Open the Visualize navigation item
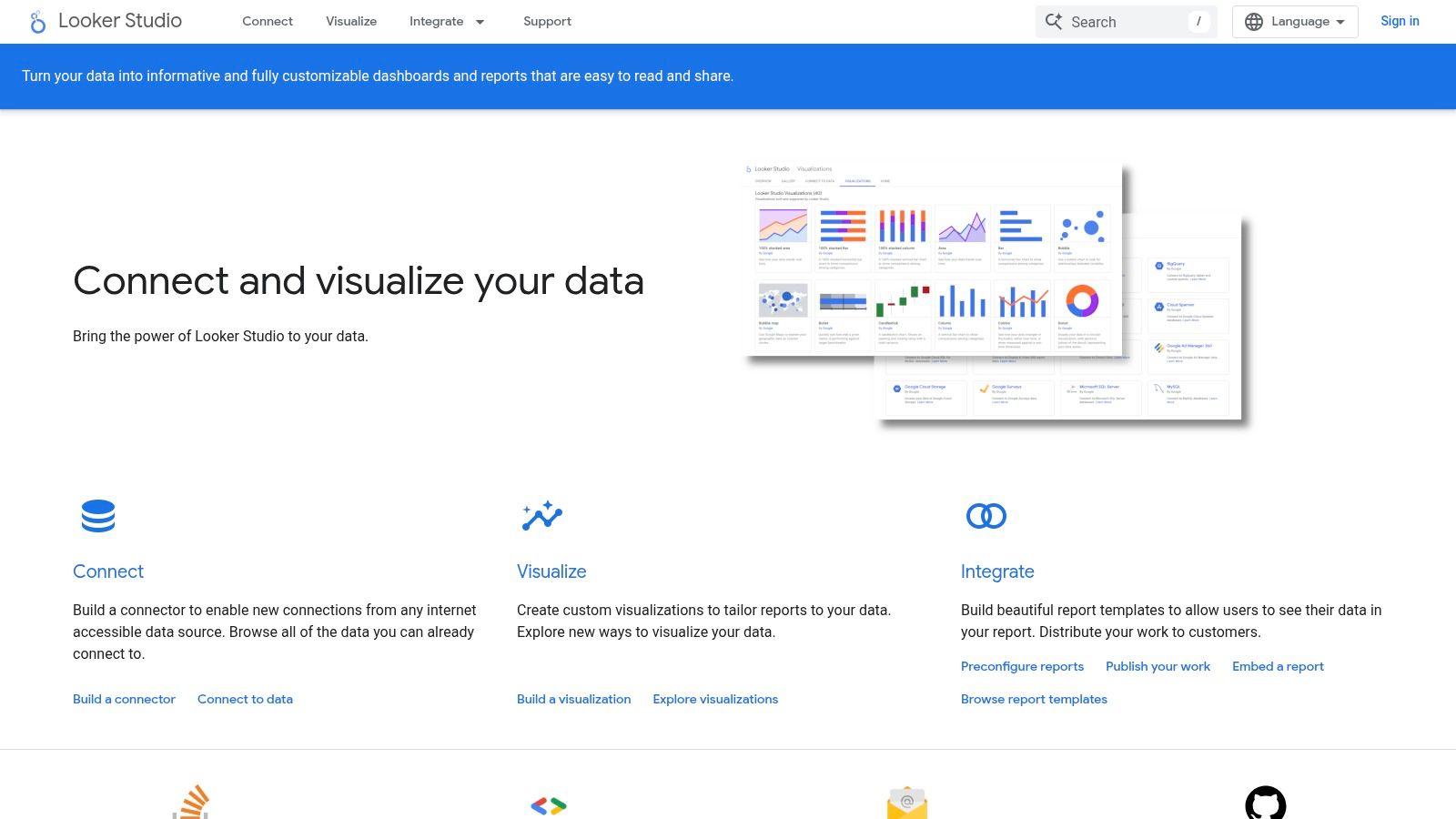This screenshot has width=1456, height=819. [351, 21]
